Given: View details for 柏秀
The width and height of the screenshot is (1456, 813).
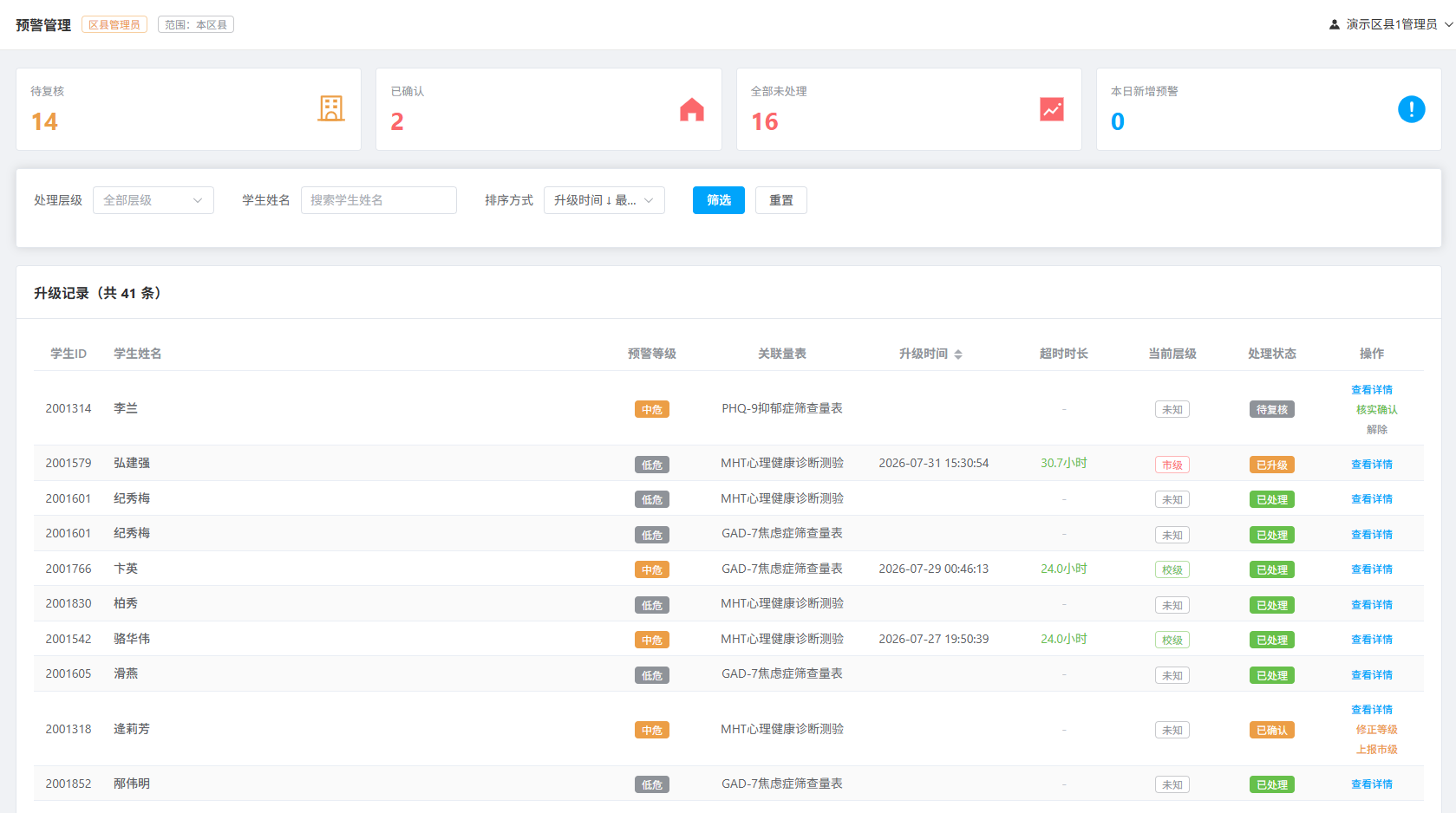Looking at the screenshot, I should (x=1372, y=605).
